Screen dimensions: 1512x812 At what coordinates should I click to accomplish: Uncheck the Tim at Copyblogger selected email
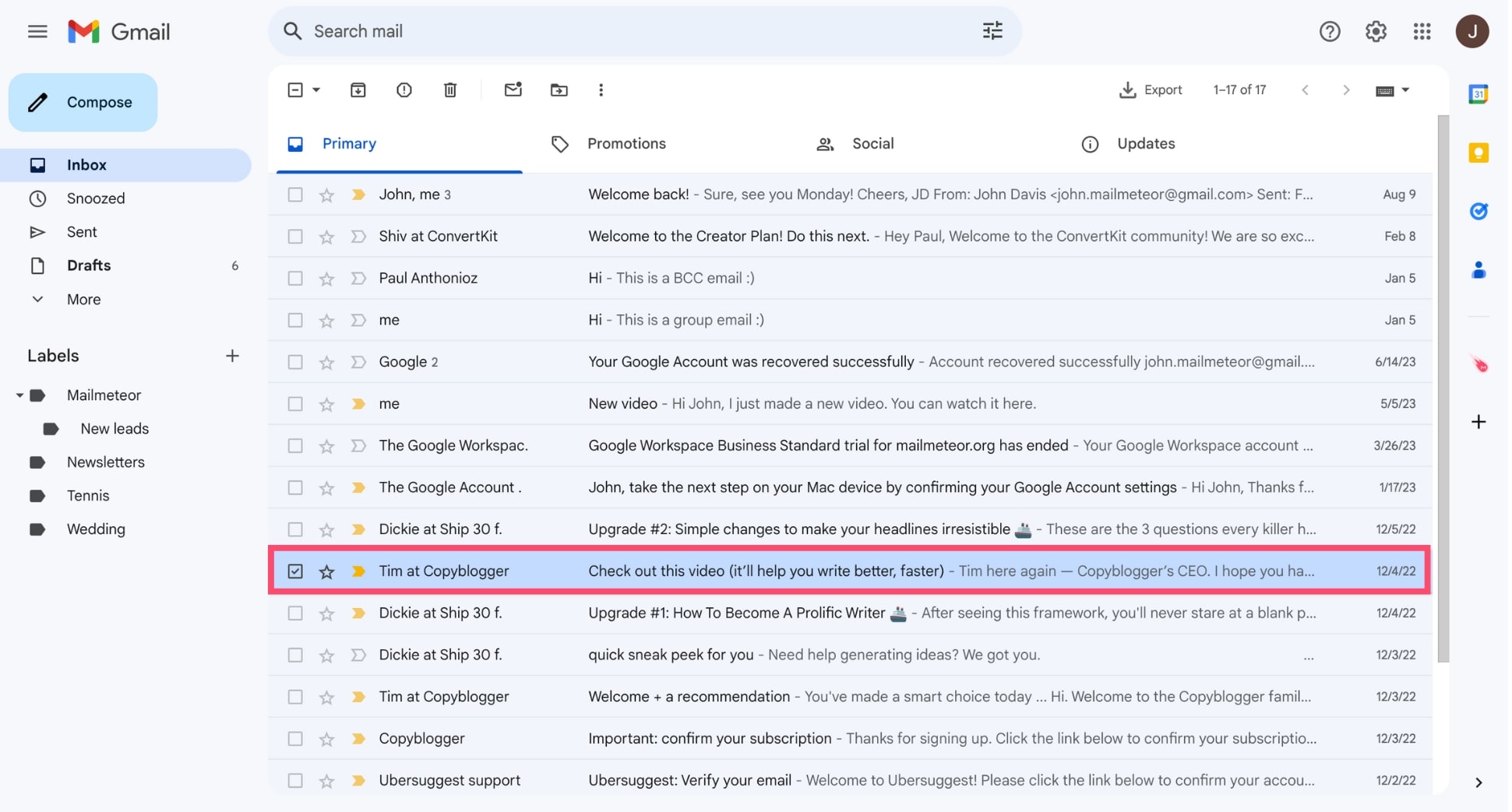(295, 571)
